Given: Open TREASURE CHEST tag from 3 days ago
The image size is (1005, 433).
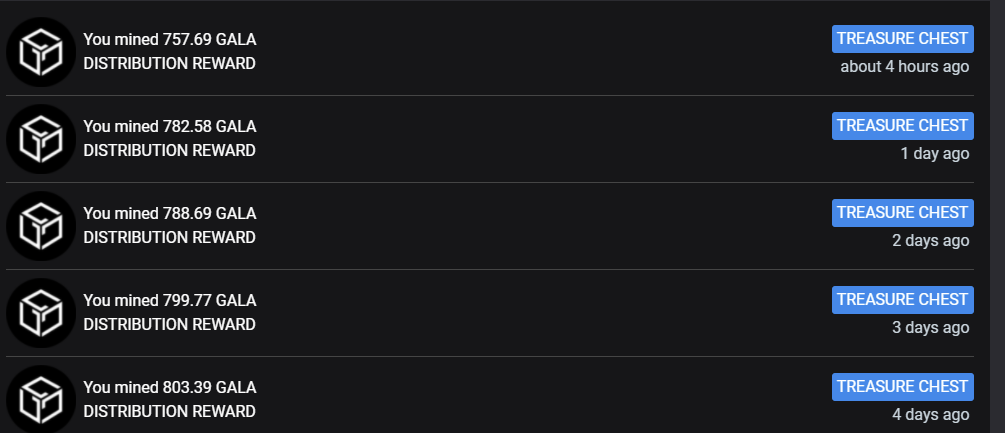Looking at the screenshot, I should click(902, 300).
